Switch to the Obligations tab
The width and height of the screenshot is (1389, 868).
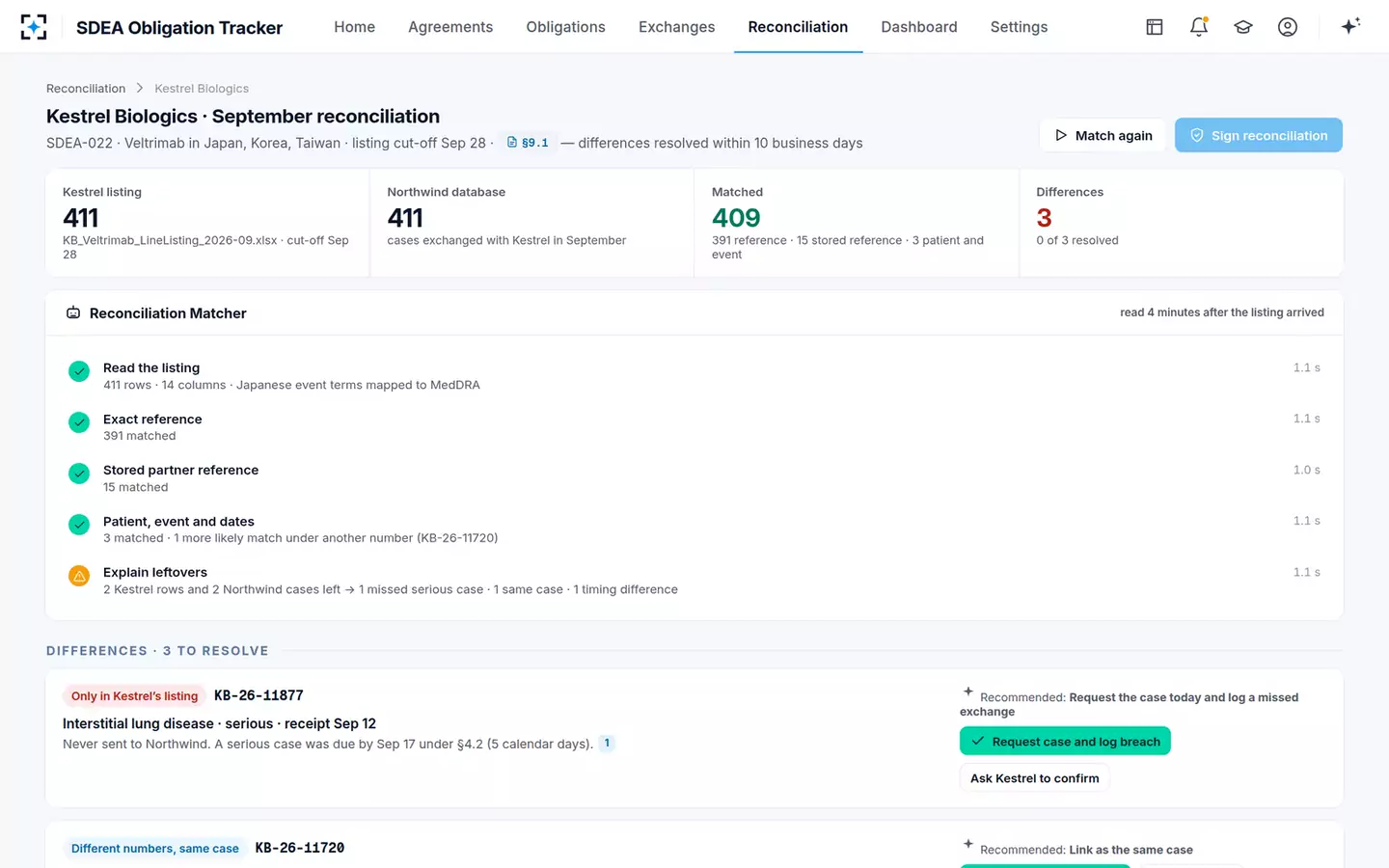pos(565,27)
